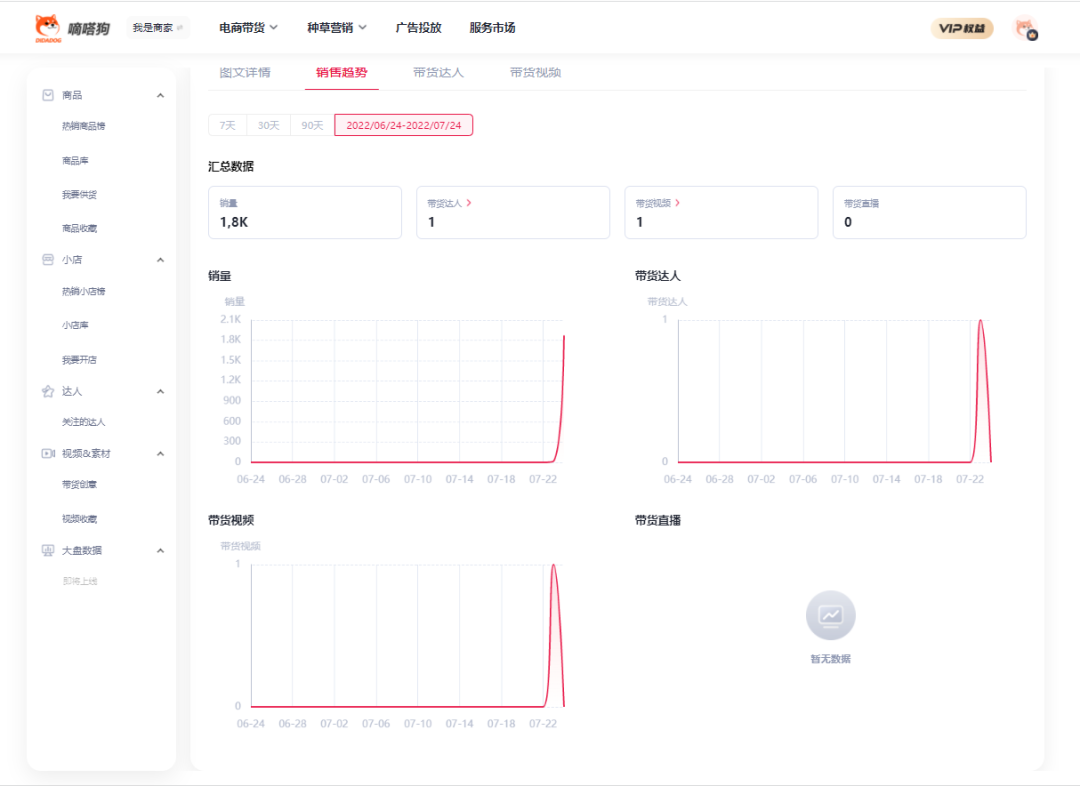Open 热销商品榜 in the sidebar

[83, 126]
